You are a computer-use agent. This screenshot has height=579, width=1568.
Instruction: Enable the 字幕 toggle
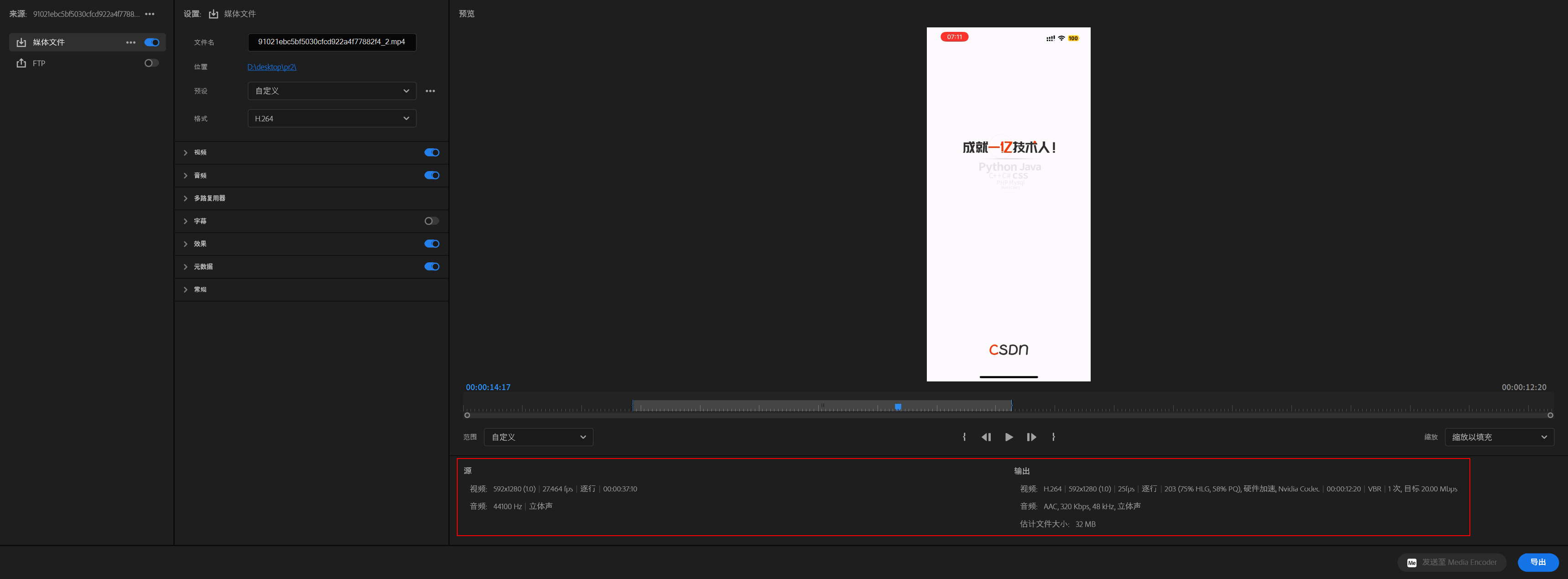click(x=432, y=221)
